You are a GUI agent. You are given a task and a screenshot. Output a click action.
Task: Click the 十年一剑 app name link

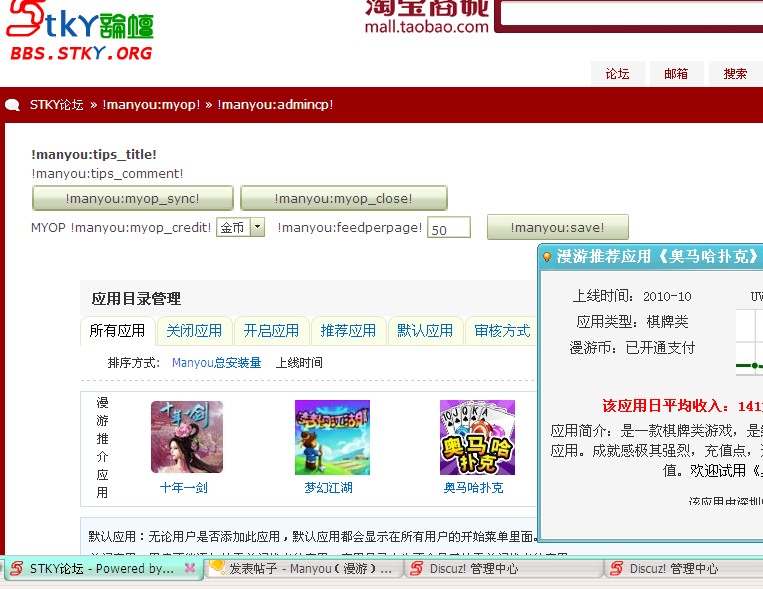(x=183, y=487)
